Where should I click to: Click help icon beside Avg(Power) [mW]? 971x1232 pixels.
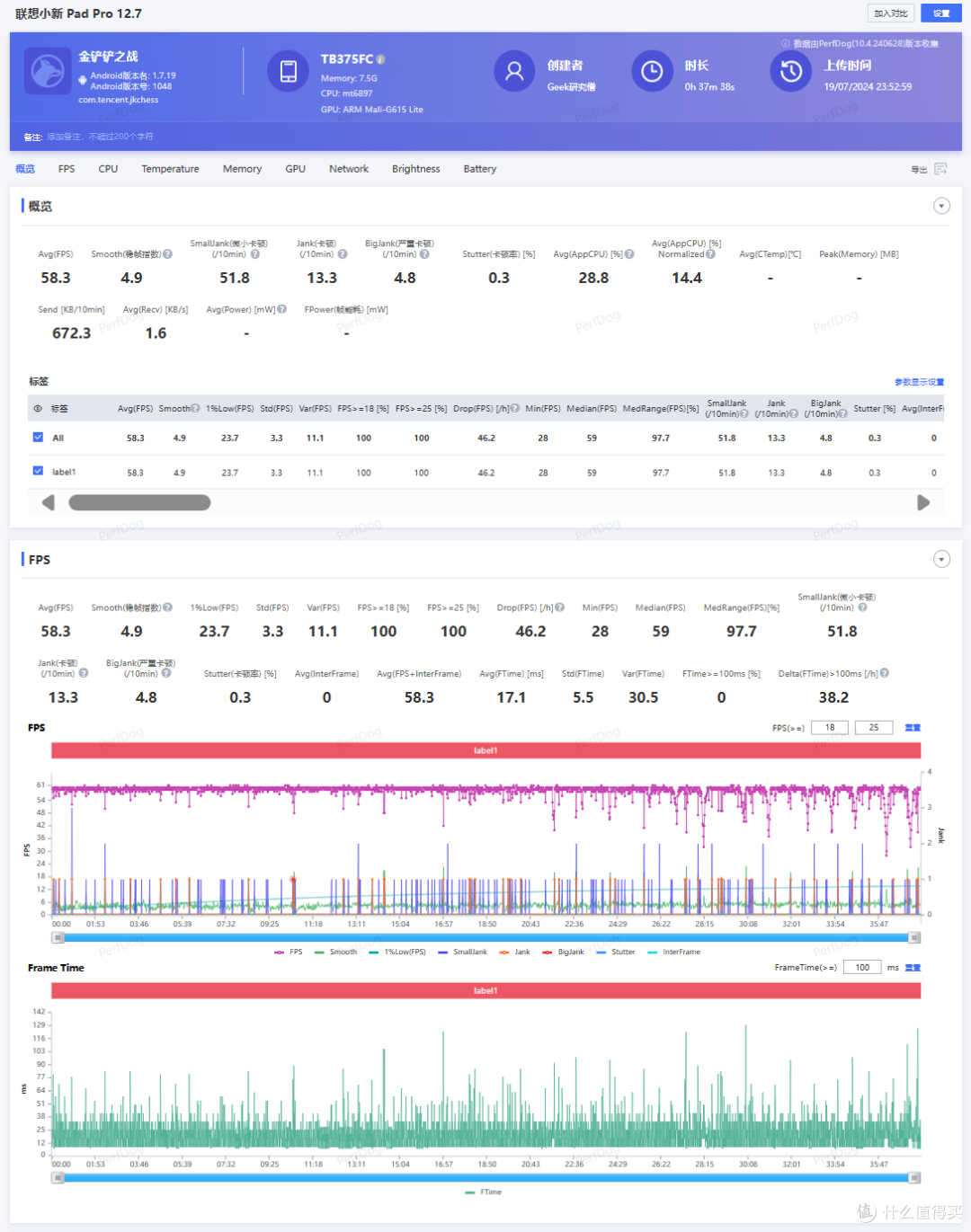click(x=281, y=310)
